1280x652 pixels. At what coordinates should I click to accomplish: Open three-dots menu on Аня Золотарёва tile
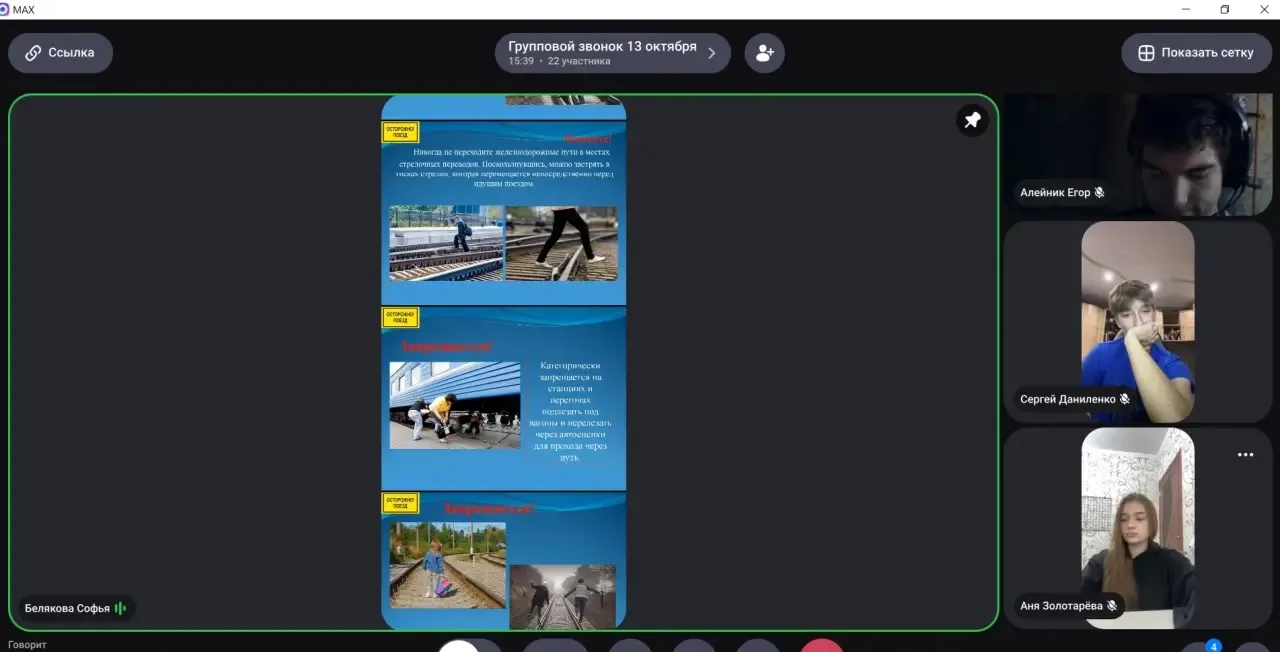point(1245,455)
